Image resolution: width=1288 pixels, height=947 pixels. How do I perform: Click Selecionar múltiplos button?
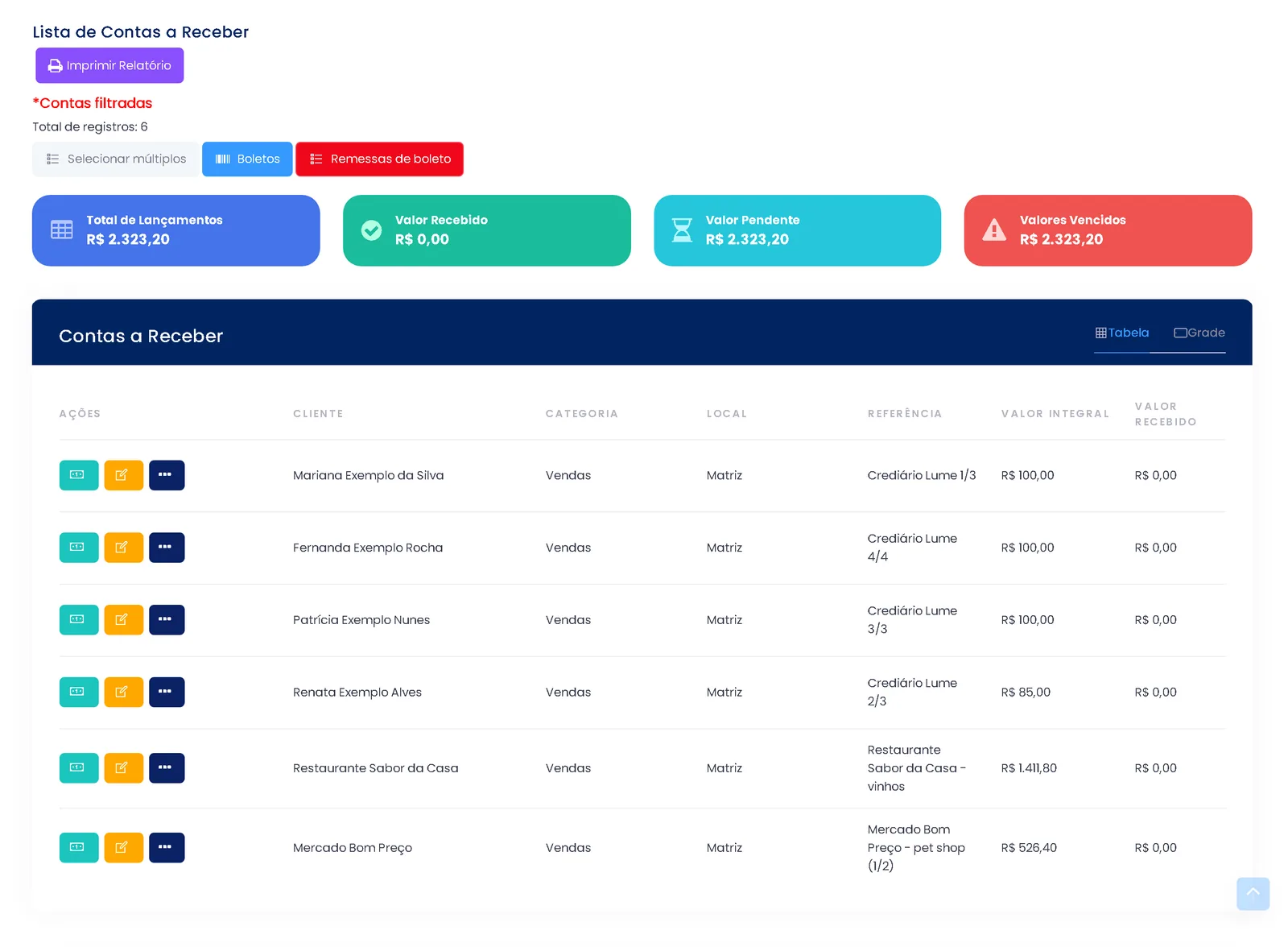(116, 159)
